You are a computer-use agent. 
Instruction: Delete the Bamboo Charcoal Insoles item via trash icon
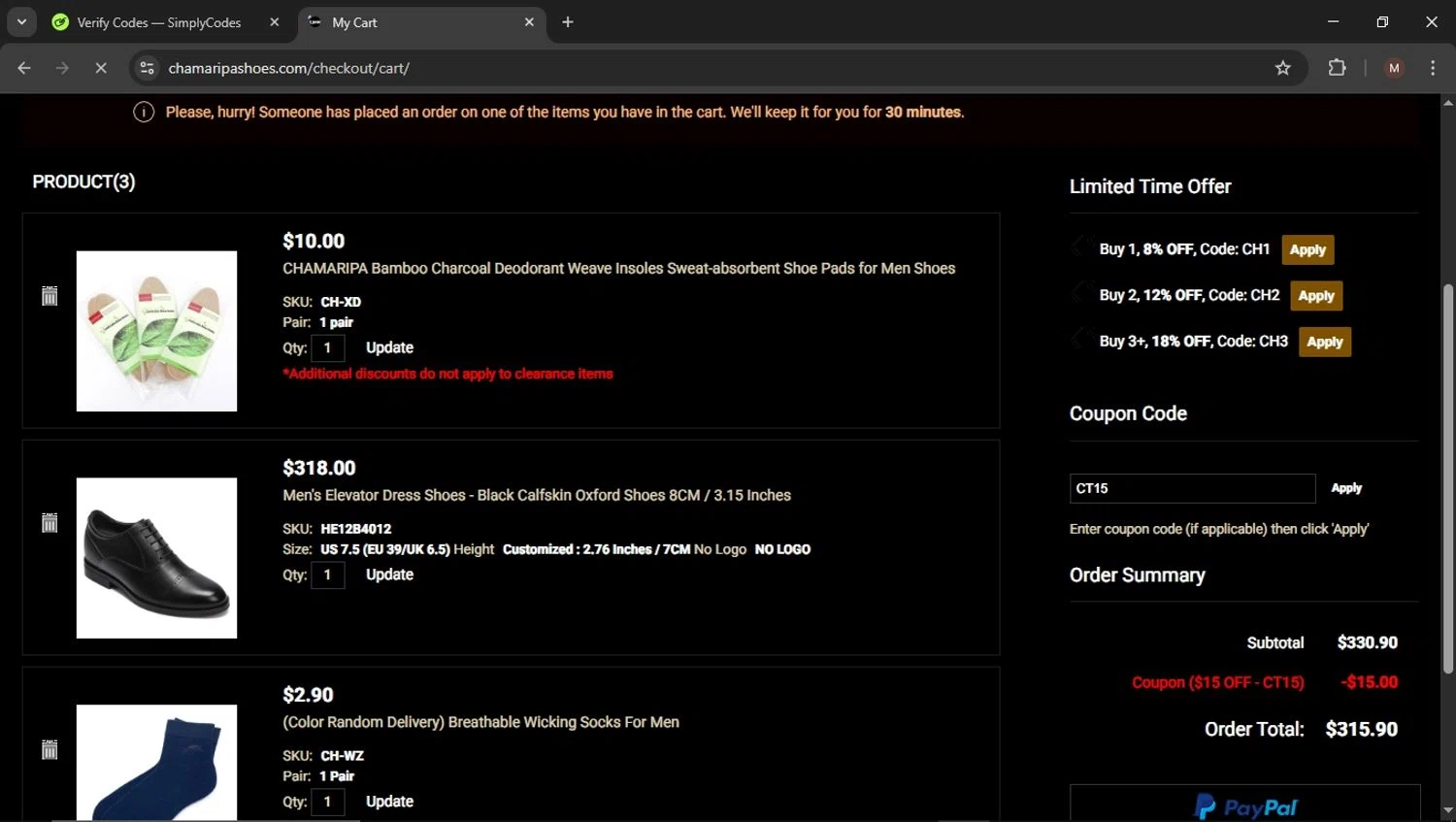click(50, 296)
